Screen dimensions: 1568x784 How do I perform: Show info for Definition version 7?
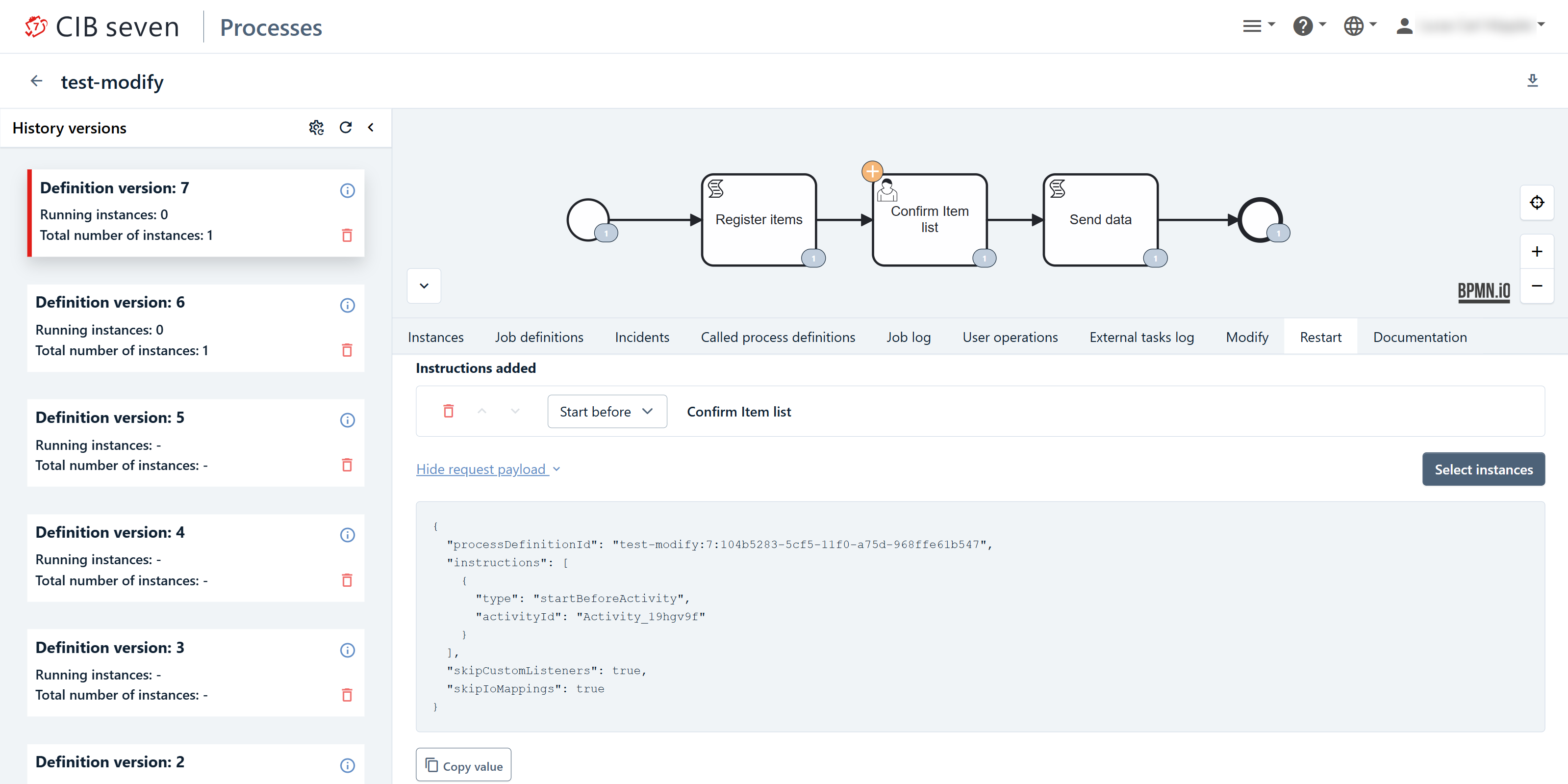347,191
